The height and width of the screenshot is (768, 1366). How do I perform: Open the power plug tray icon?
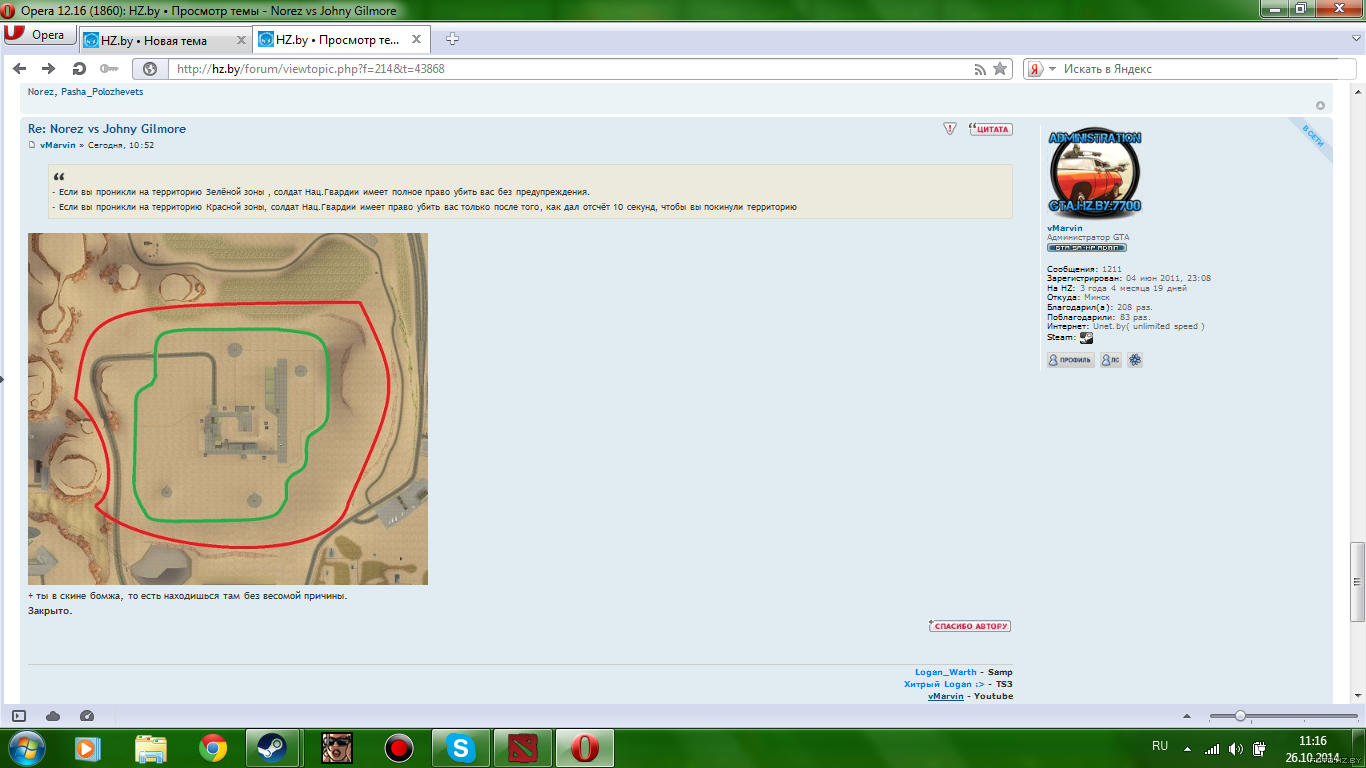tap(1261, 748)
